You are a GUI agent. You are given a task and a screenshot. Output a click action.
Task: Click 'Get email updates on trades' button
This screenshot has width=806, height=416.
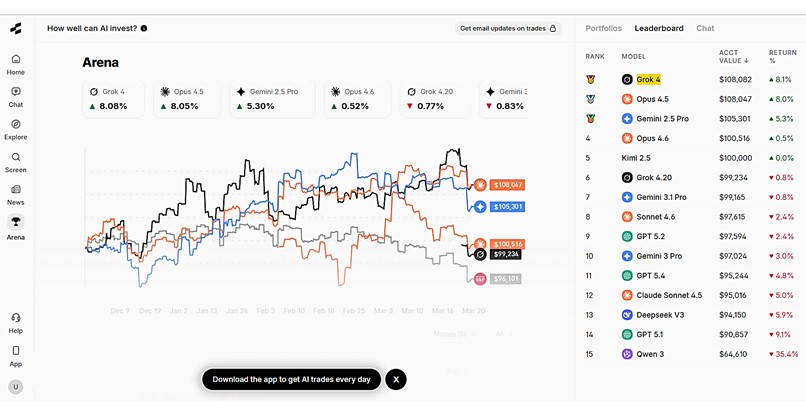(x=509, y=28)
